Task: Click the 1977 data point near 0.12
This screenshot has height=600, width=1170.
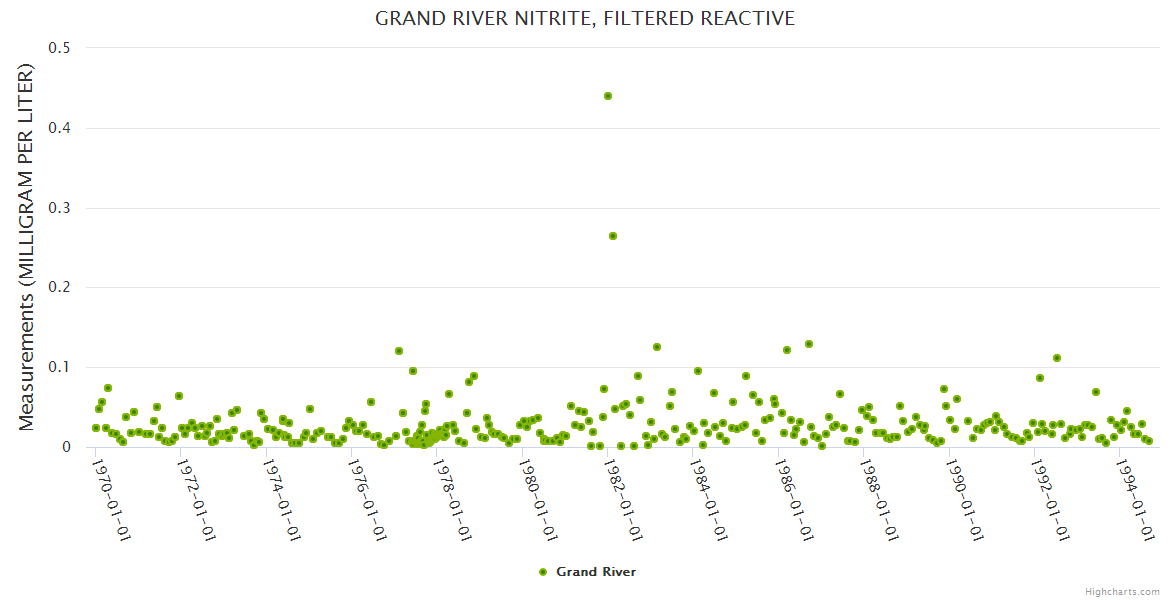Action: (399, 351)
